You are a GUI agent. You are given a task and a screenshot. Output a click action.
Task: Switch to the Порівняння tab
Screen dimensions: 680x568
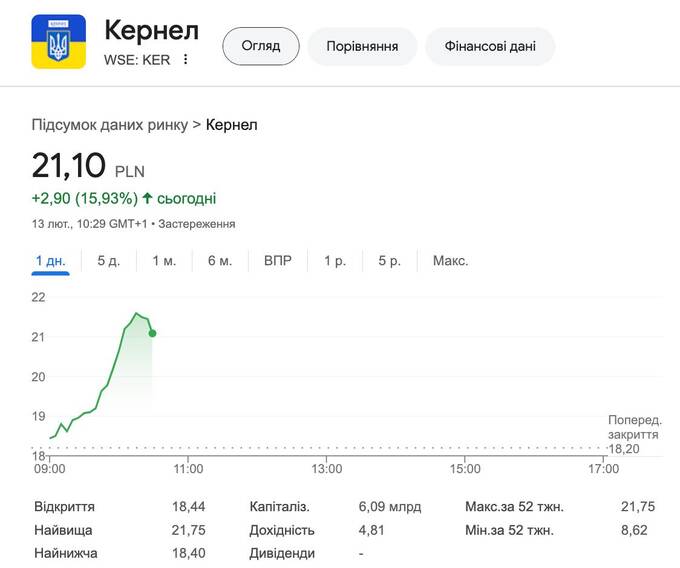click(x=361, y=46)
